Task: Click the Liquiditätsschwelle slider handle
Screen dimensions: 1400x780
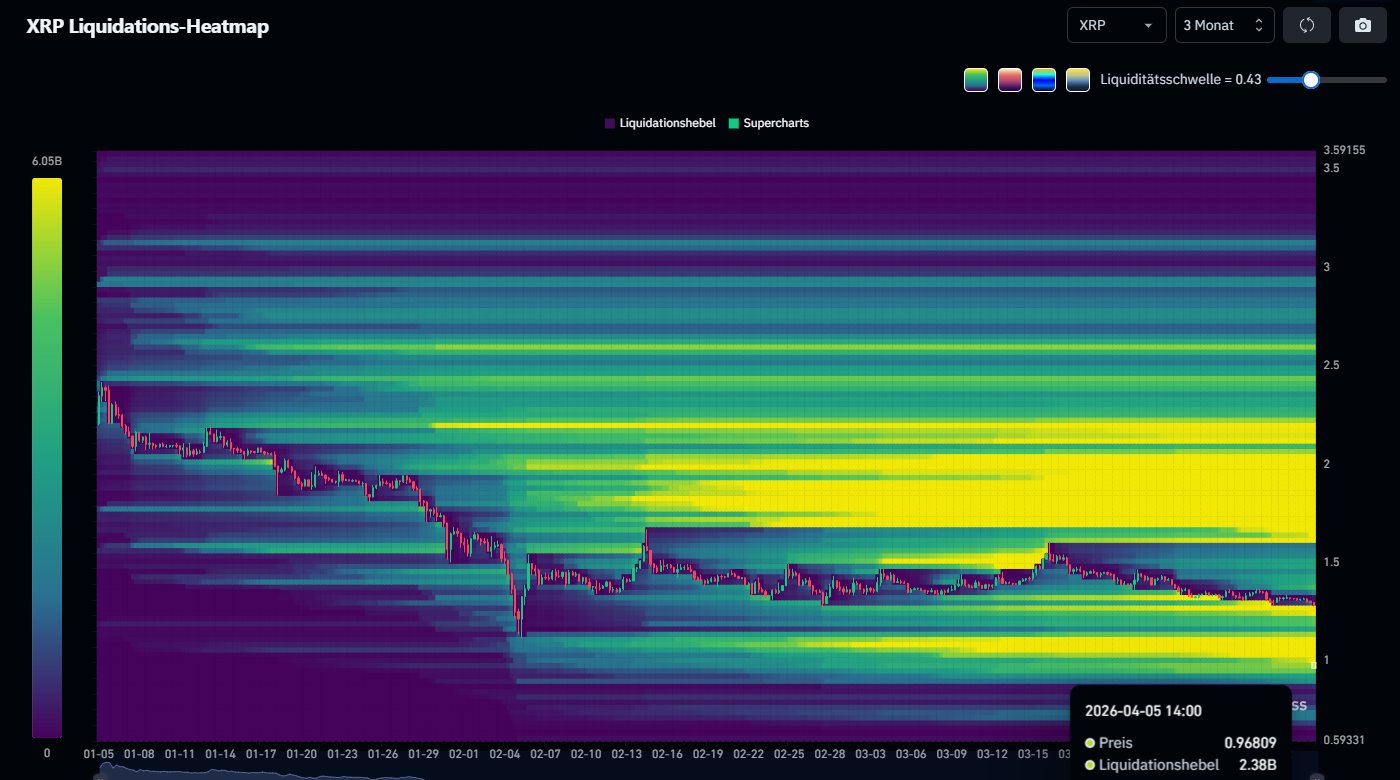Action: (1310, 80)
